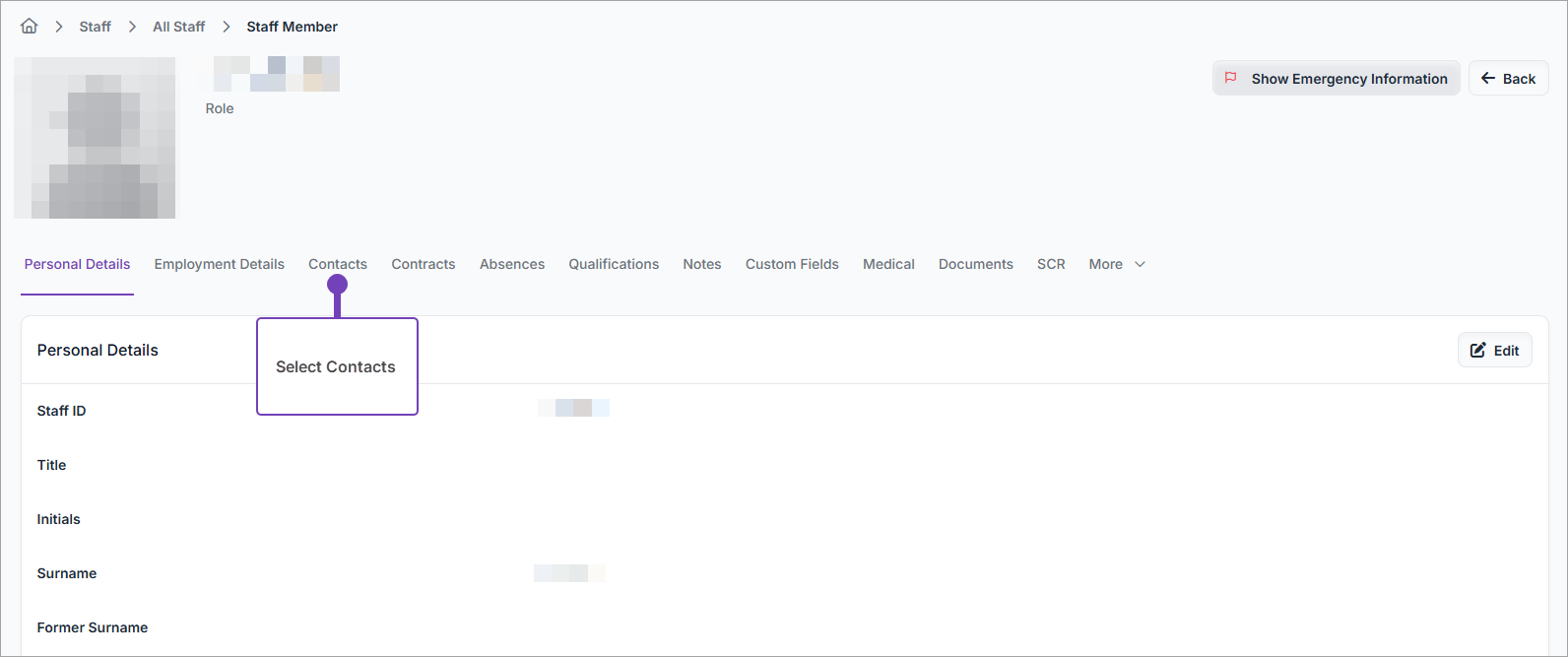Viewport: 1568px width, 657px height.
Task: Select the SCR tab
Action: [1050, 264]
